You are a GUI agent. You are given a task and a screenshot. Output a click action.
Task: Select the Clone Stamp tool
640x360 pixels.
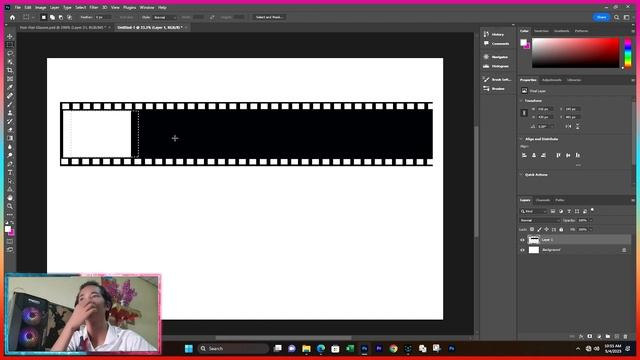10,113
